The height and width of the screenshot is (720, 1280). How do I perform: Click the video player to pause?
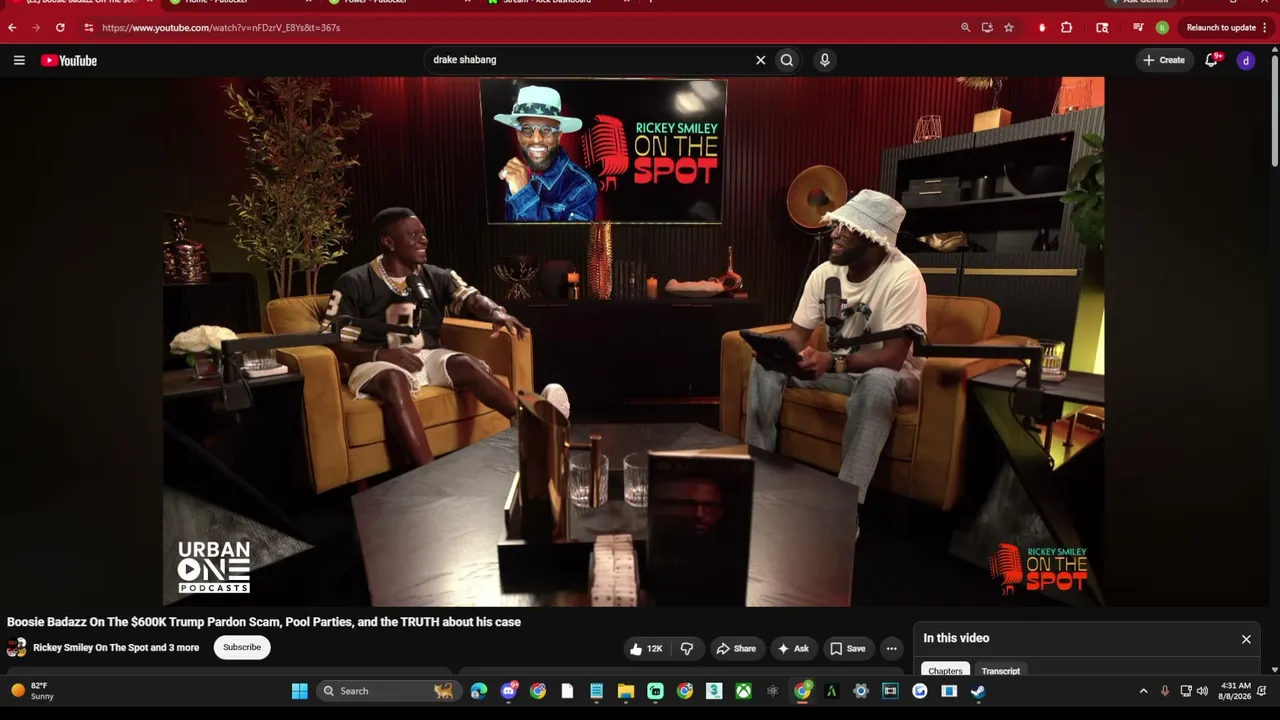[x=634, y=341]
